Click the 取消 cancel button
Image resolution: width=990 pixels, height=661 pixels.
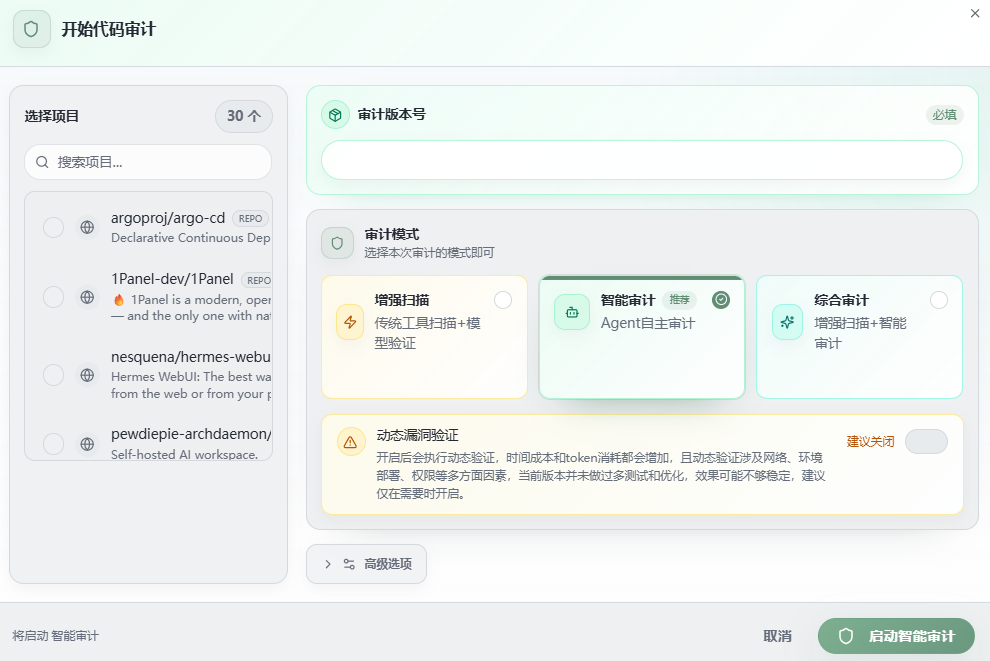pos(777,636)
